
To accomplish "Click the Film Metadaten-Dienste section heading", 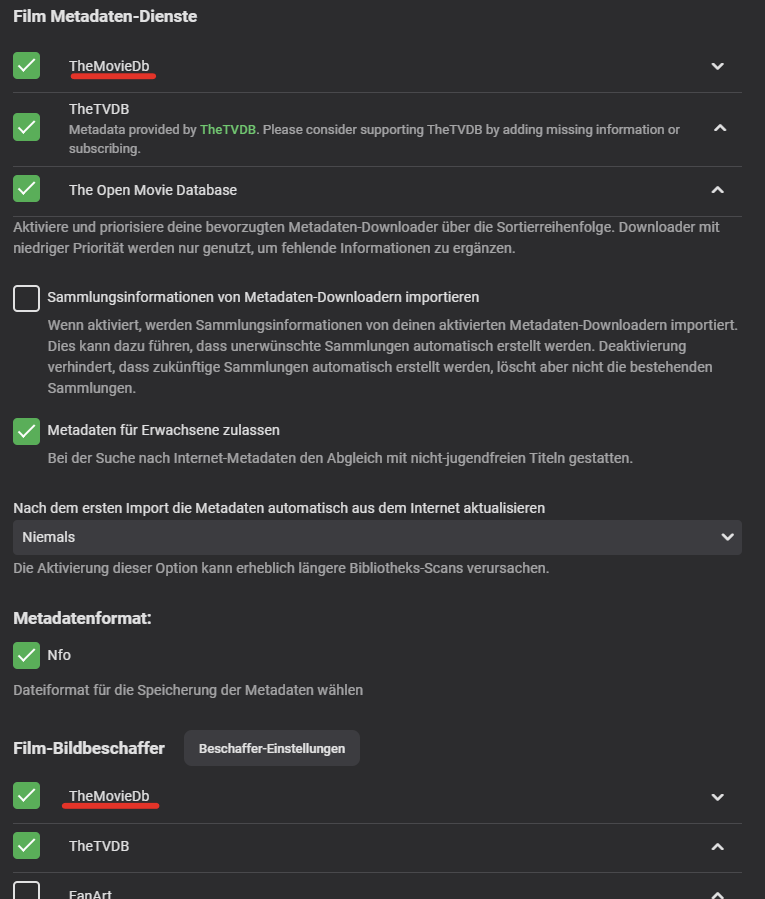I will 105,16.
